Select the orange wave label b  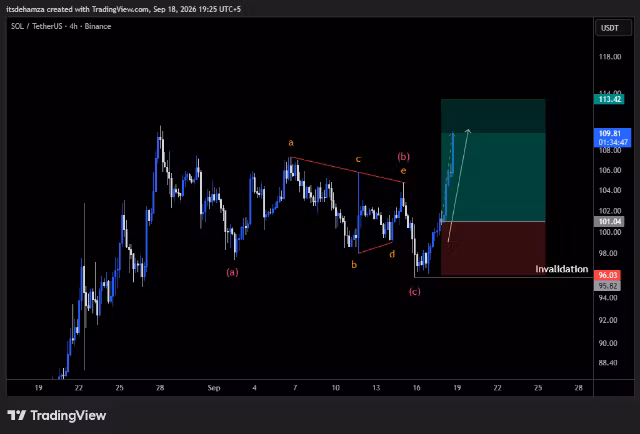click(x=354, y=265)
